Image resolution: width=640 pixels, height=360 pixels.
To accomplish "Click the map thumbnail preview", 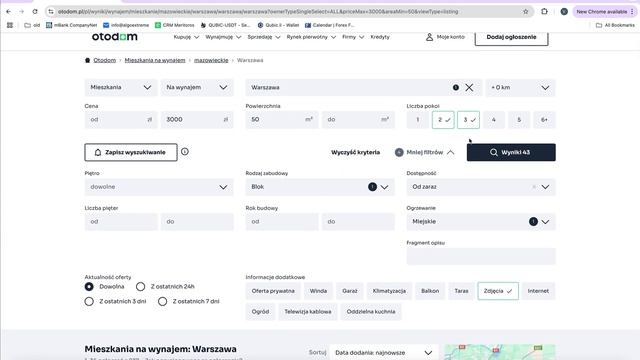I will (x=500, y=352).
